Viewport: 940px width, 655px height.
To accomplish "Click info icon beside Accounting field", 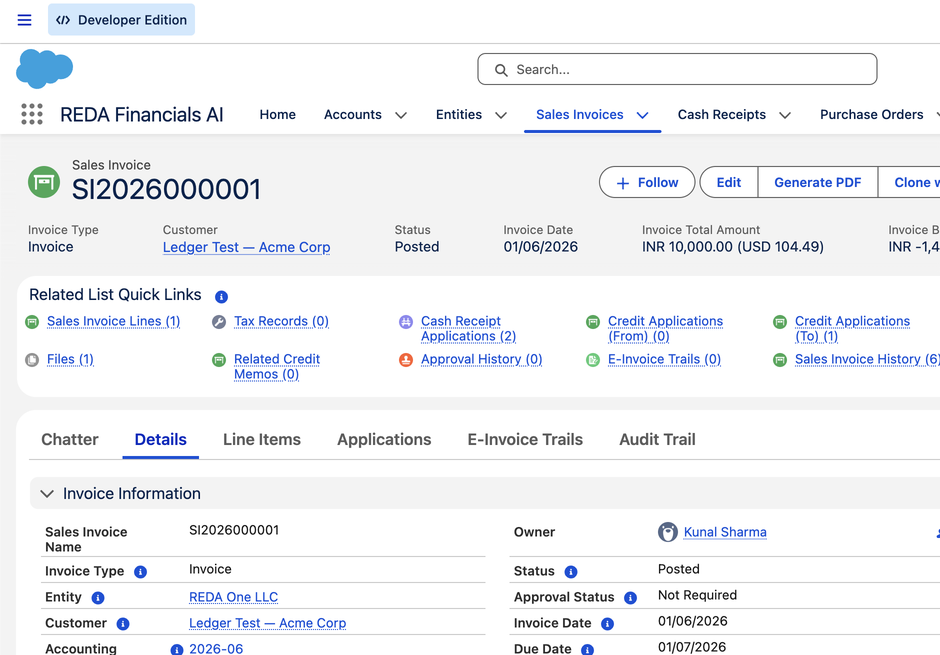I will [176, 650].
